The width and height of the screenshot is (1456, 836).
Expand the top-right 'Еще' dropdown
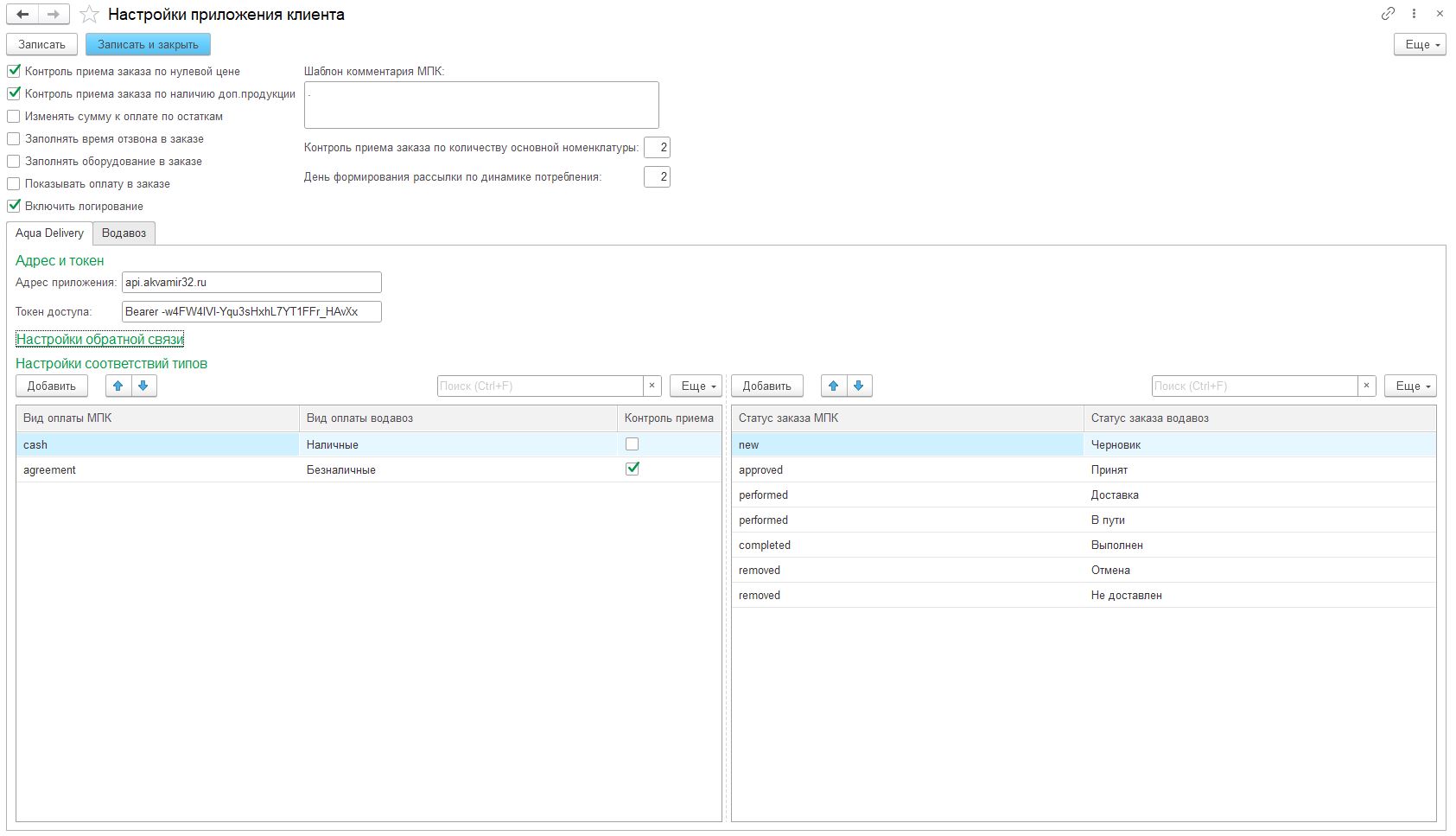point(1419,44)
